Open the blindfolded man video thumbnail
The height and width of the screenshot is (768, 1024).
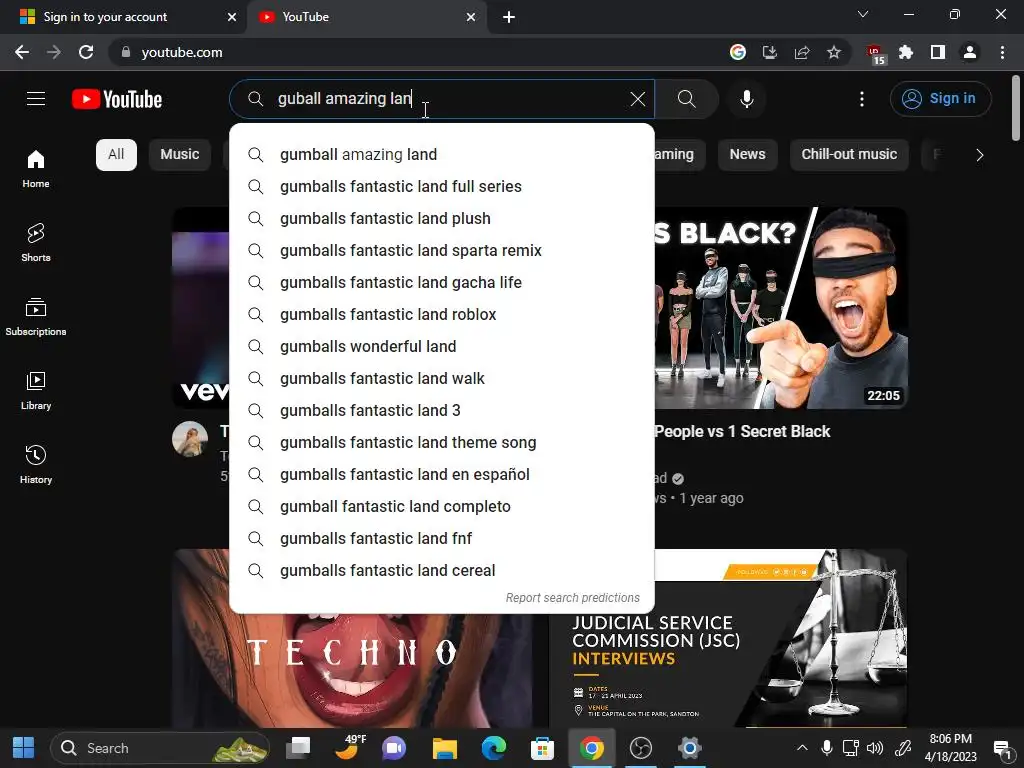tap(780, 308)
